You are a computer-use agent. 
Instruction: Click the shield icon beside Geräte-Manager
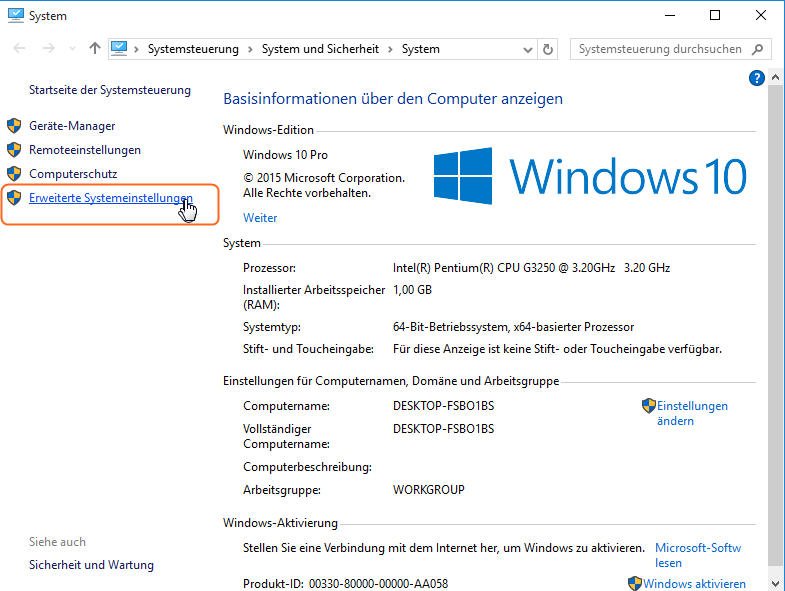(x=14, y=126)
